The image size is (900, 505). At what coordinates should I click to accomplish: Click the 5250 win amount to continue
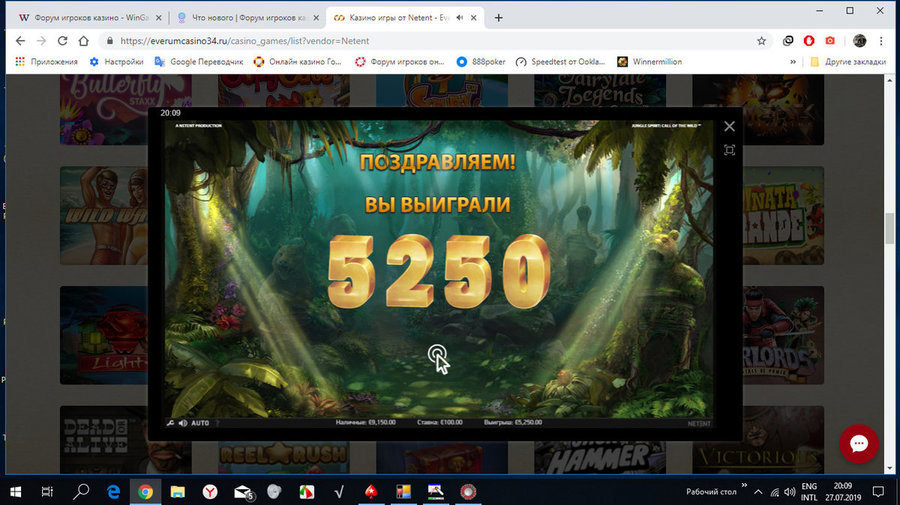[439, 271]
